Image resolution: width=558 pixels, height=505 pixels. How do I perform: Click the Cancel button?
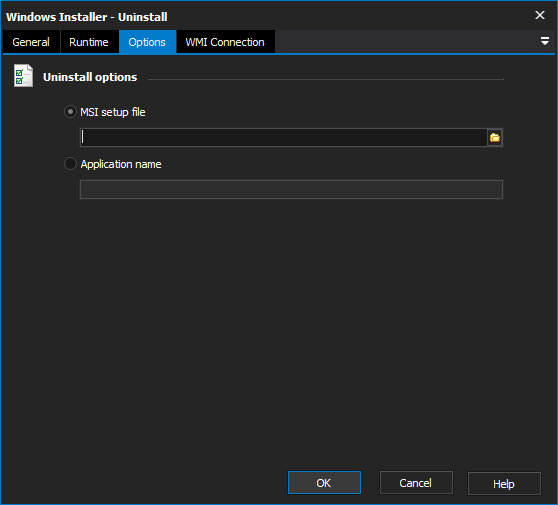[x=416, y=483]
